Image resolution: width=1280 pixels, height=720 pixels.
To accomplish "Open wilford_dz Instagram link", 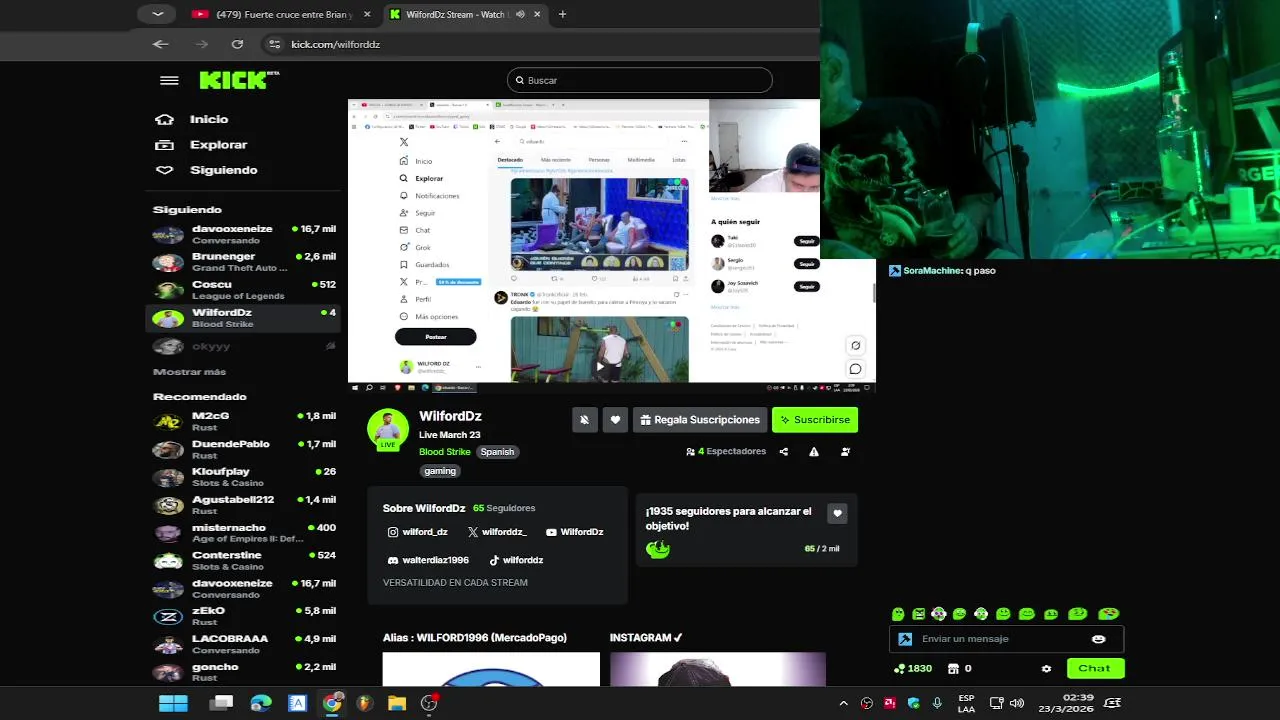I will pos(418,532).
